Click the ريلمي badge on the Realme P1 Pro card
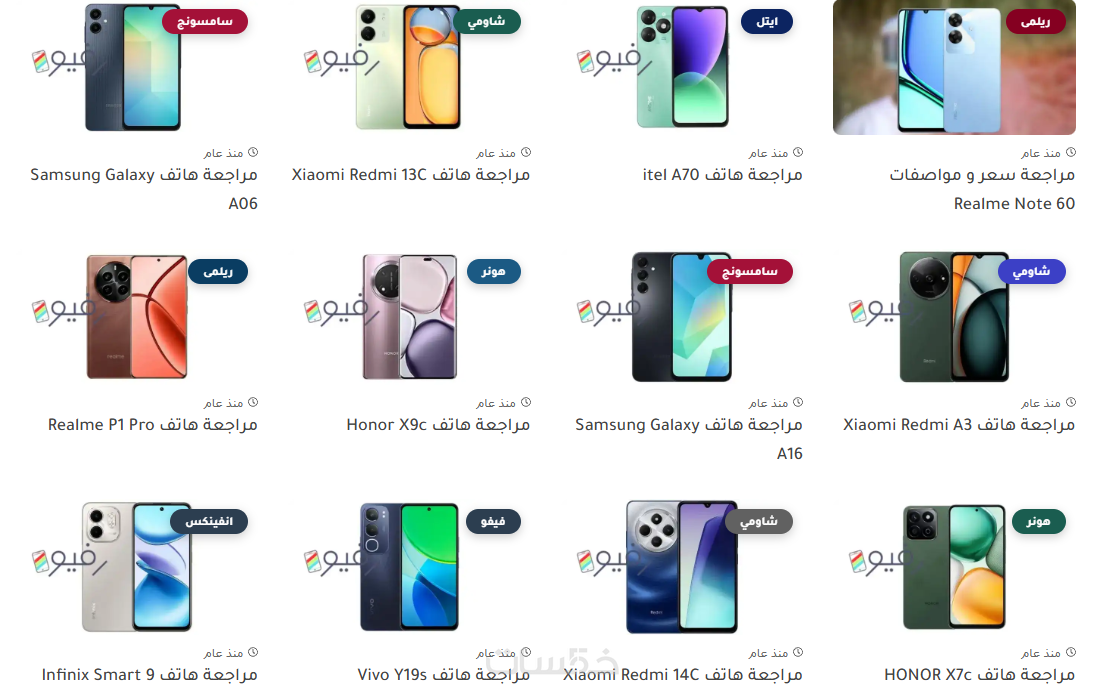This screenshot has height=689, width=1105. (x=218, y=271)
